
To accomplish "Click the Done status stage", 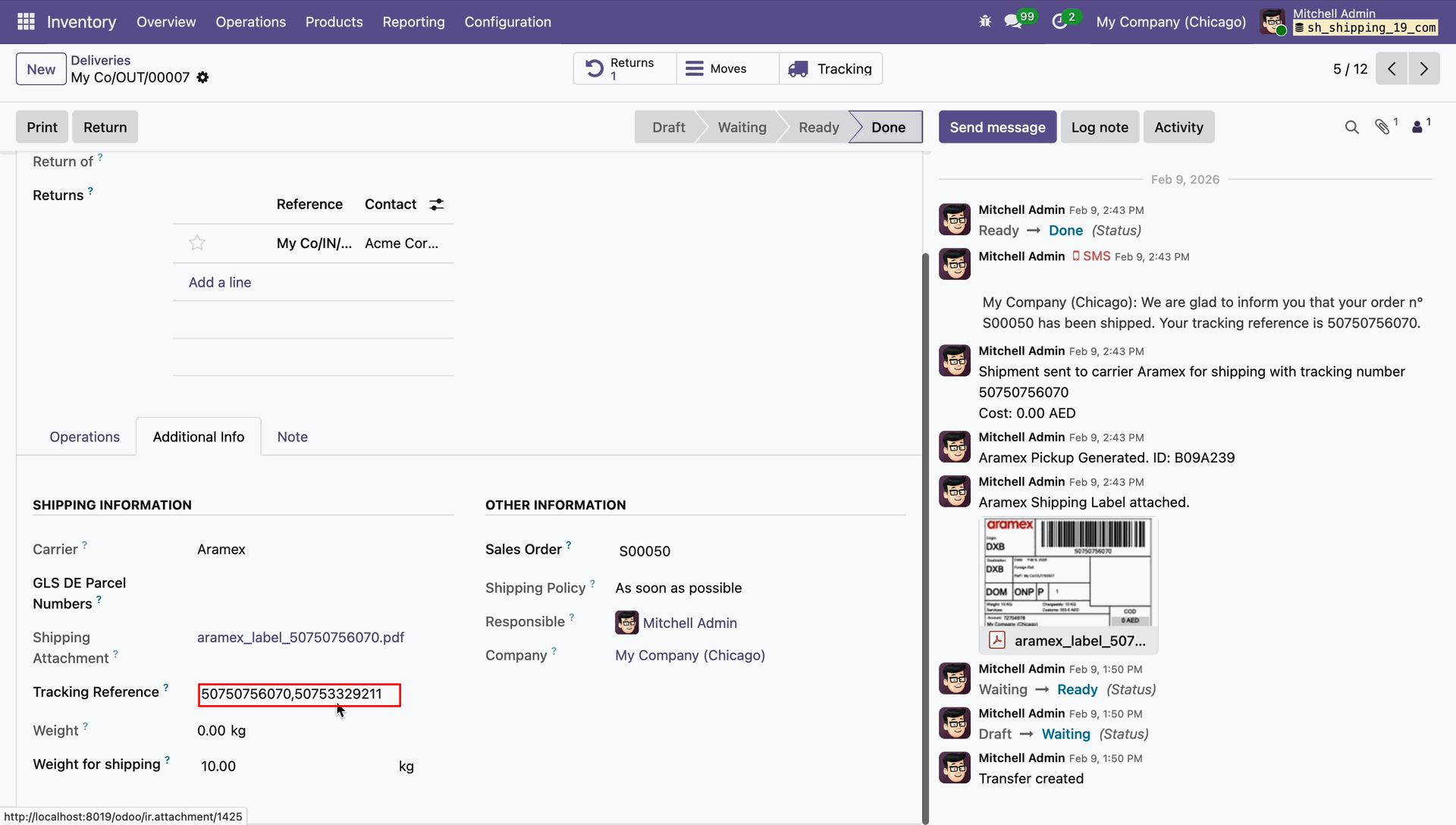I will click(887, 127).
